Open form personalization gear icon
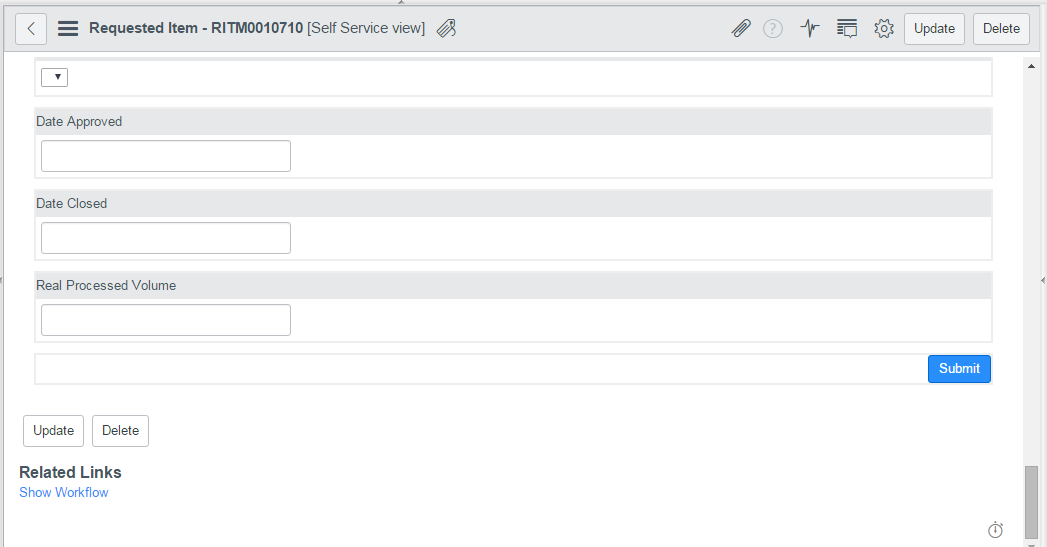 pos(884,29)
